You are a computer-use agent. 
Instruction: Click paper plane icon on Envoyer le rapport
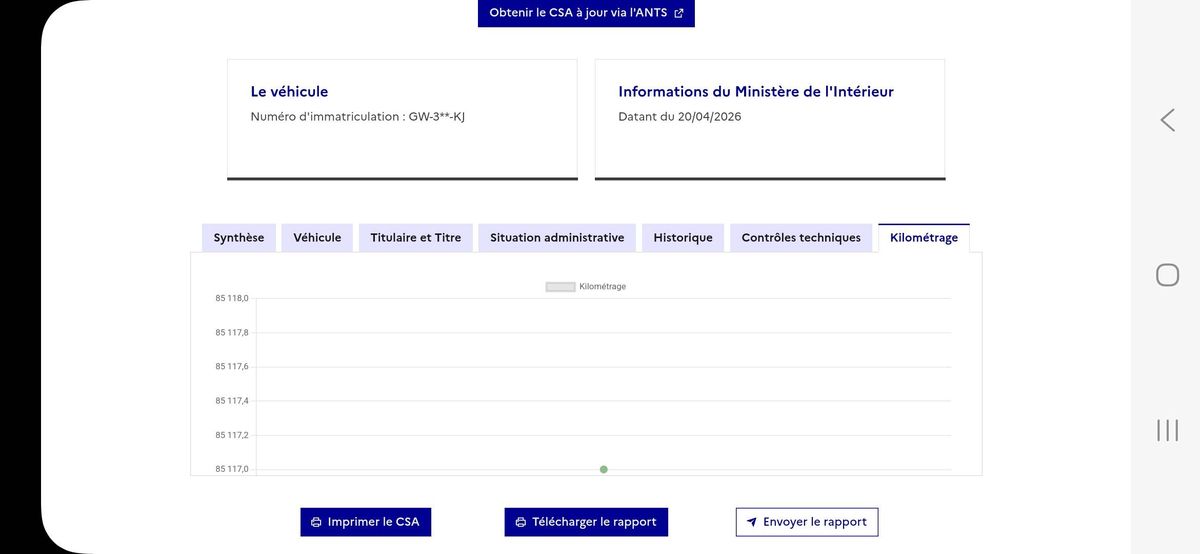click(x=752, y=522)
